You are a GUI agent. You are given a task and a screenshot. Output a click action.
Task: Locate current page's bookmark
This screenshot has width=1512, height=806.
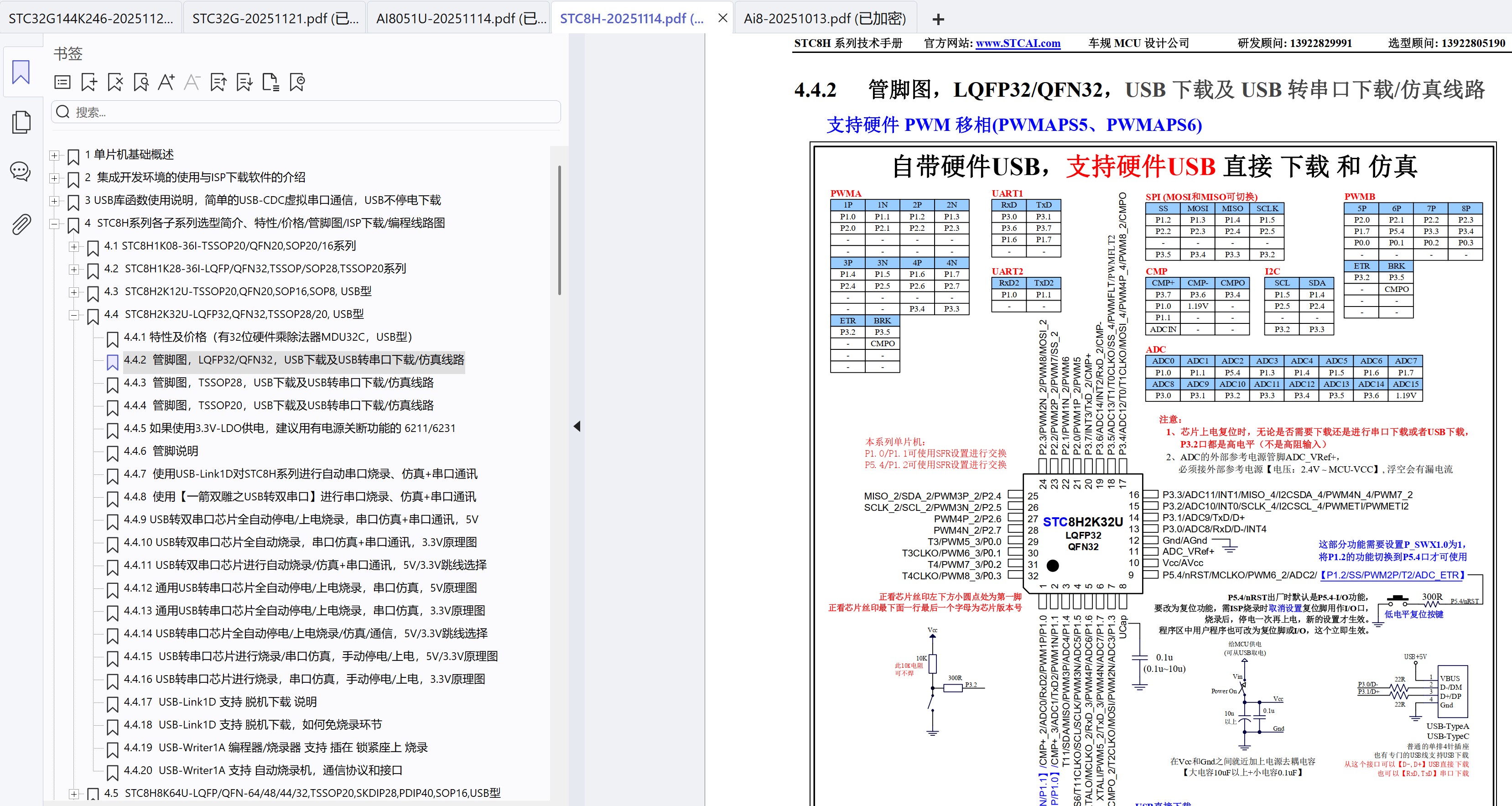[141, 82]
